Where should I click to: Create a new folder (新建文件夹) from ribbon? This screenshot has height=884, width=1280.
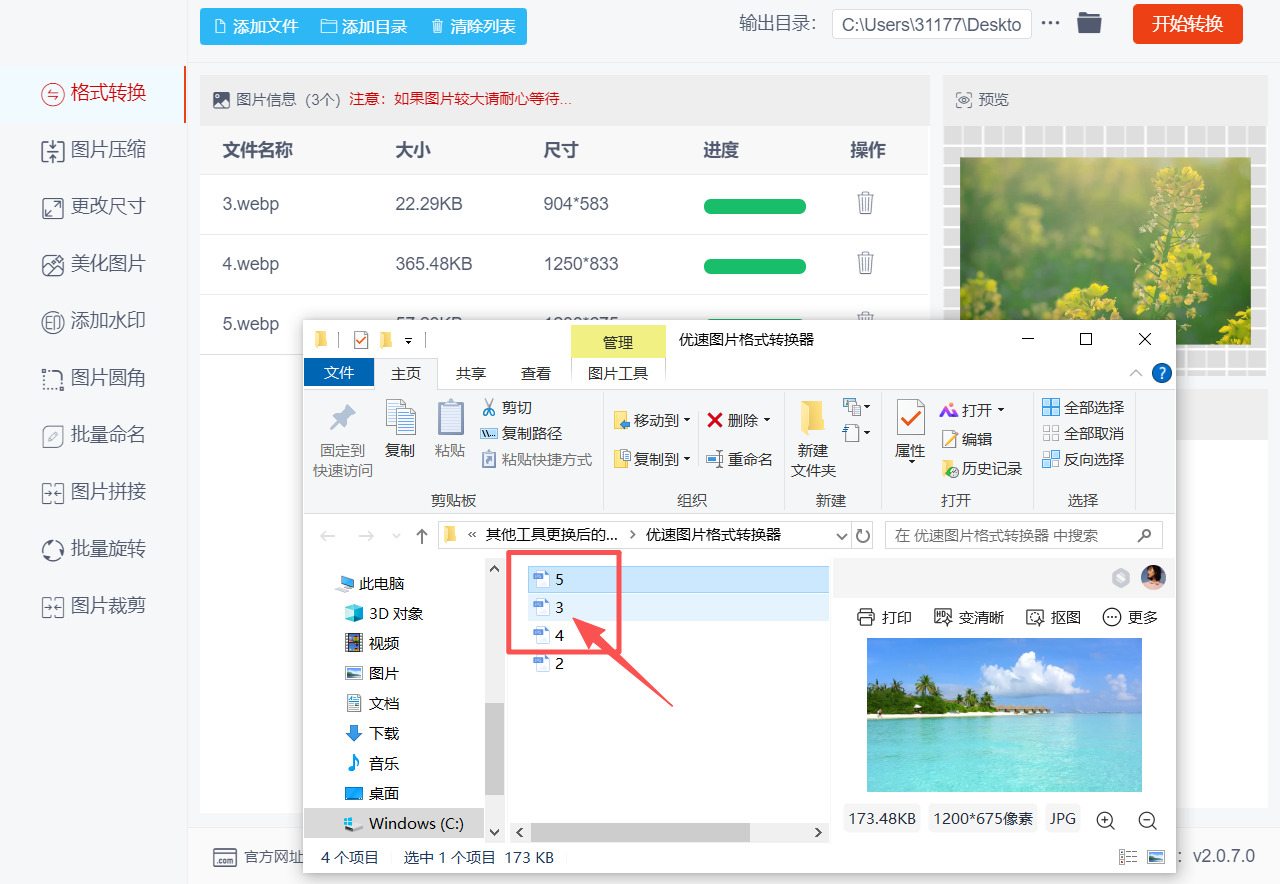pos(813,439)
